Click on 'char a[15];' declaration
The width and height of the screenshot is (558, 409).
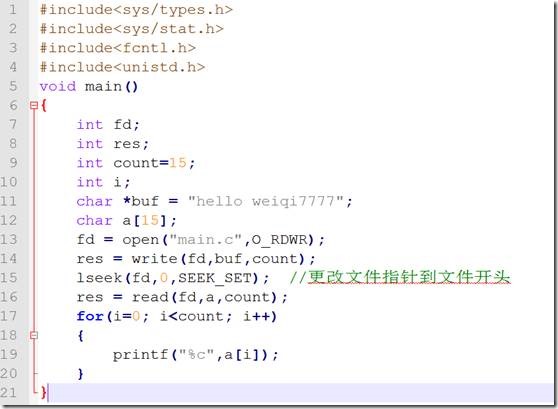click(126, 220)
